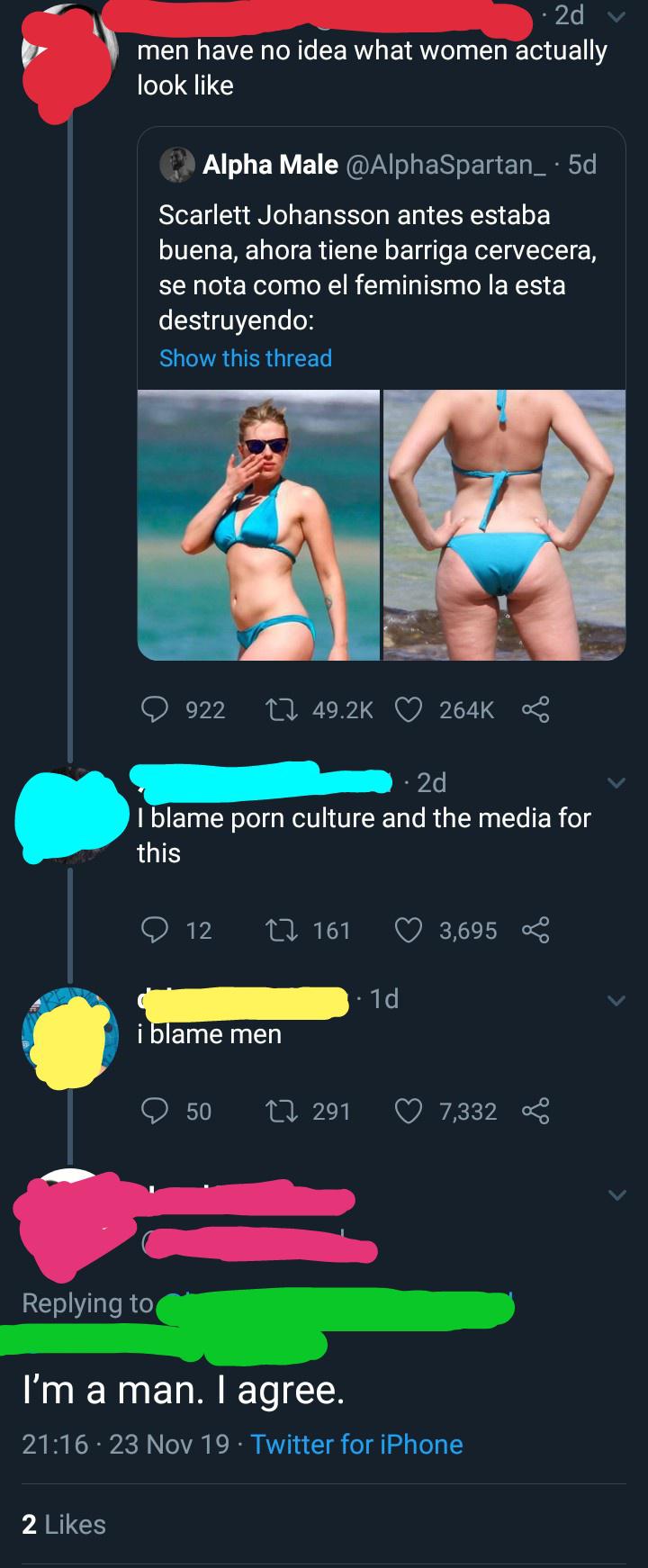Click the 'Twitter for iPhone' source link
This screenshot has height=1568, width=648.
(x=355, y=1444)
